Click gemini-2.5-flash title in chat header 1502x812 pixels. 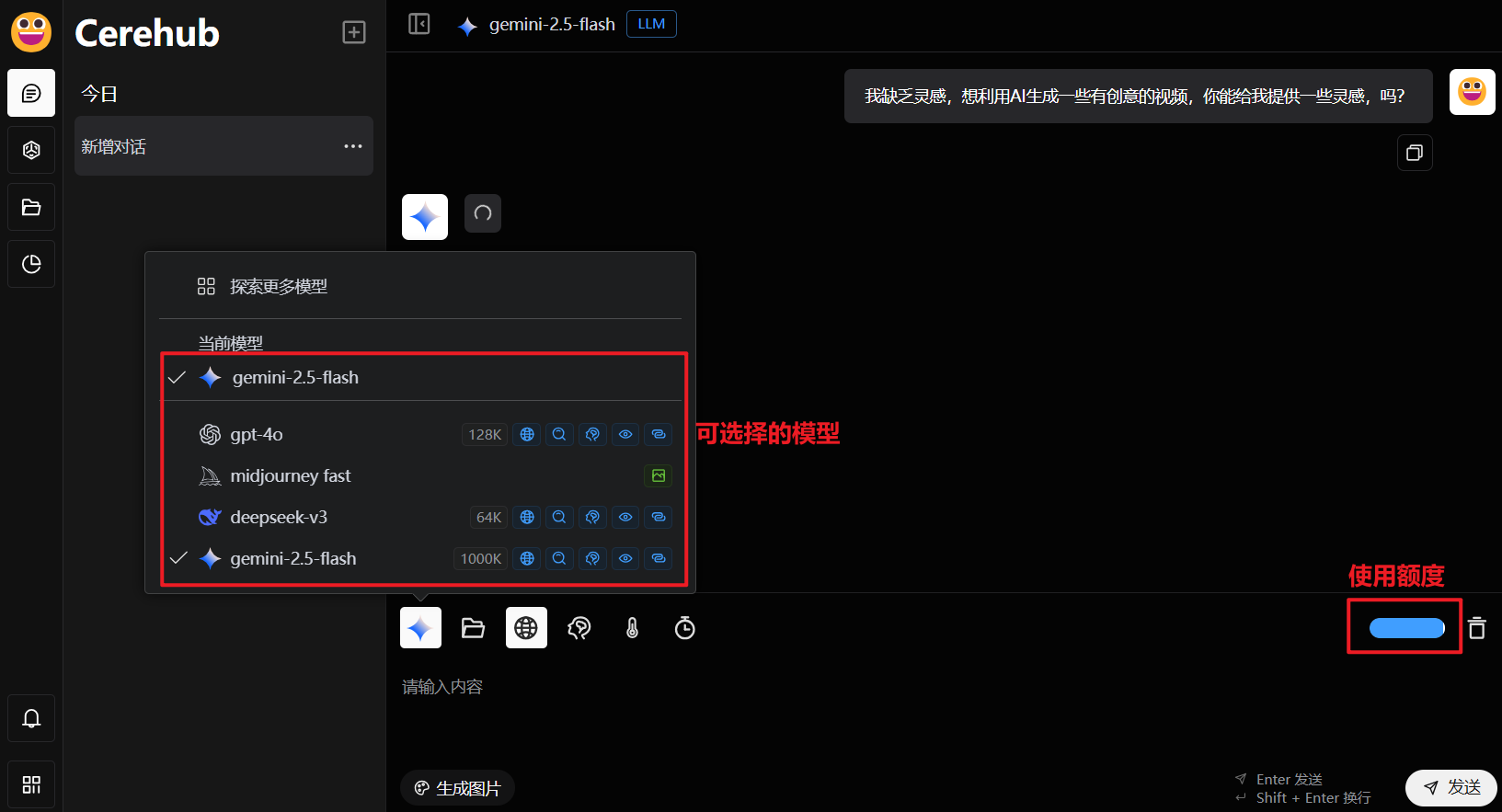click(x=552, y=25)
